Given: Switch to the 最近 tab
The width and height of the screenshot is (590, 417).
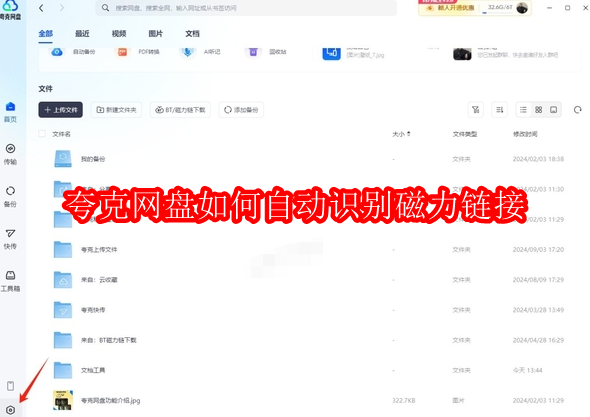Looking at the screenshot, I should (x=82, y=34).
